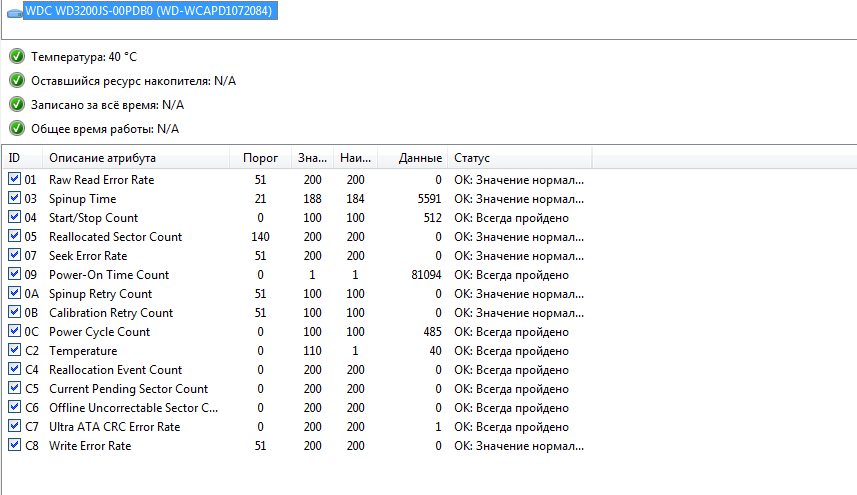Toggle checkbox for 07 Seek Error Rate

click(15, 255)
